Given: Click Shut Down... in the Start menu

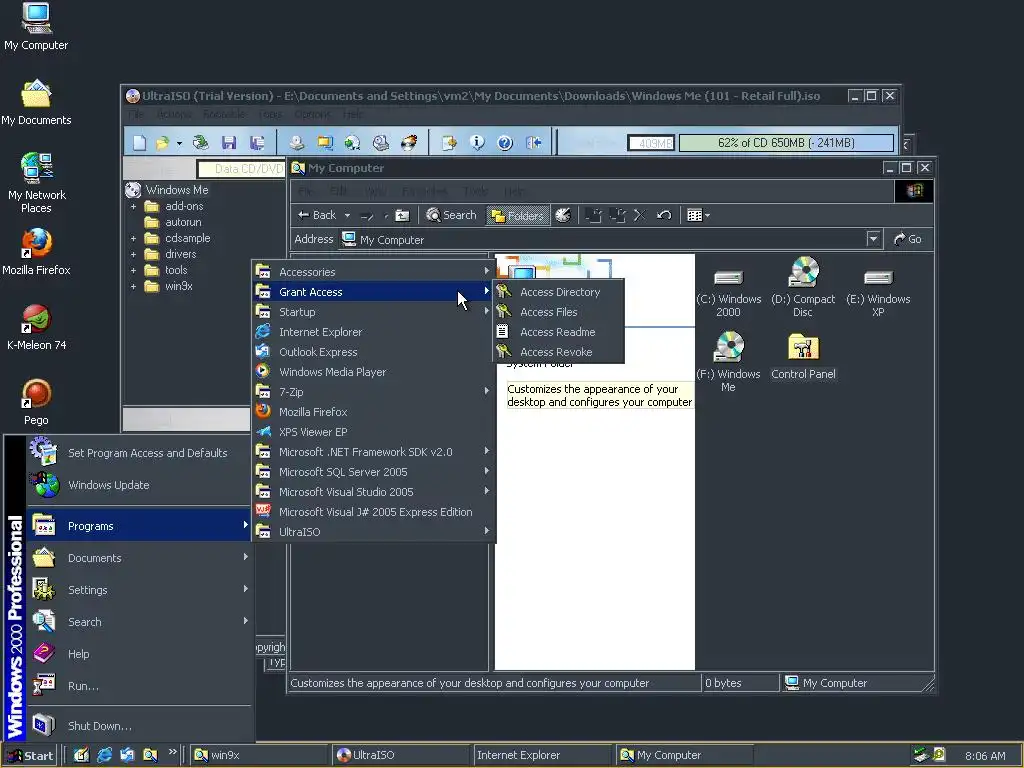Looking at the screenshot, I should pyautogui.click(x=138, y=726).
